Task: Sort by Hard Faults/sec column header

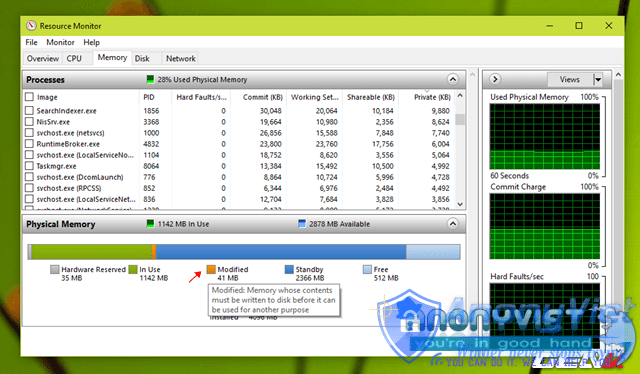Action: click(x=201, y=97)
